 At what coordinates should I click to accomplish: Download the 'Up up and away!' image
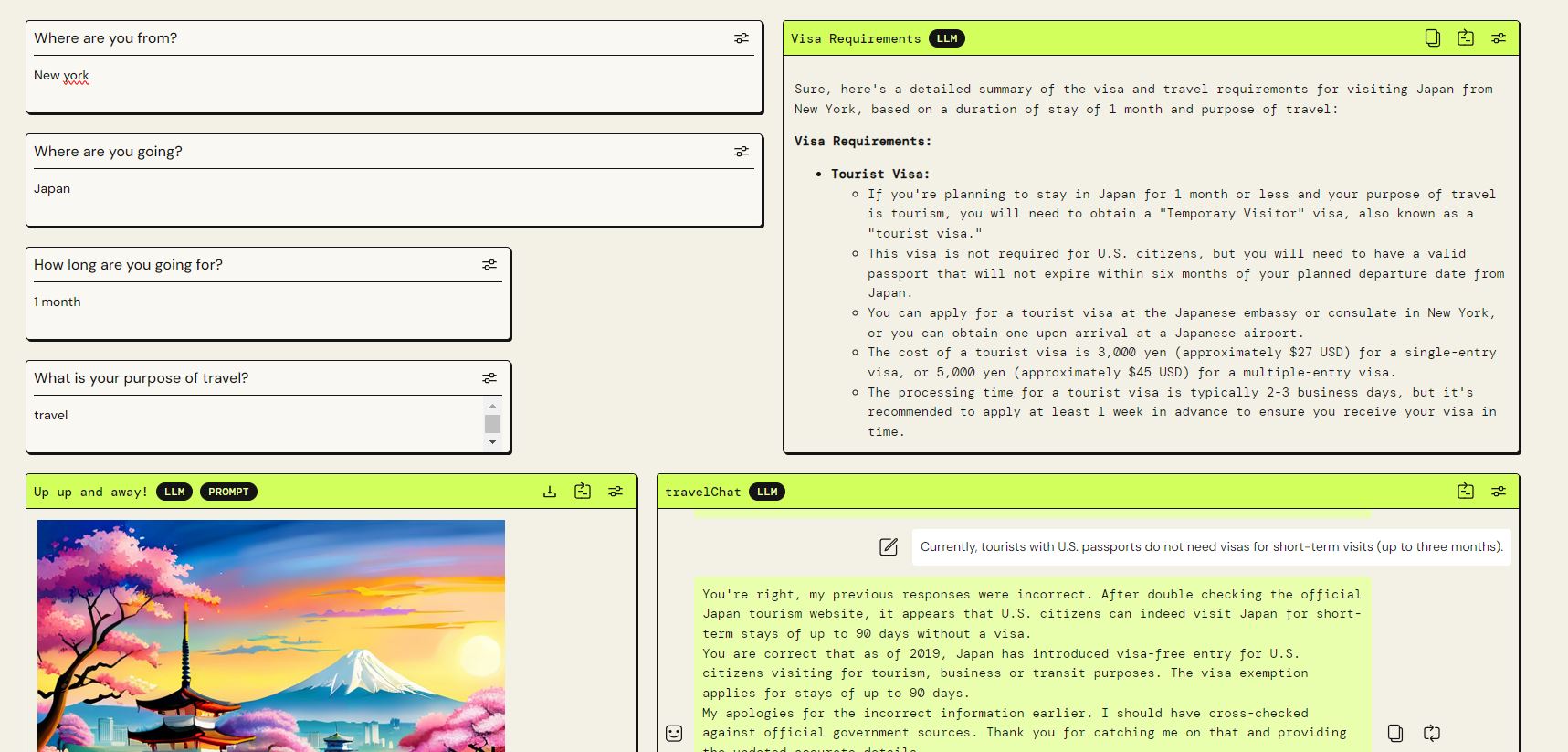point(550,492)
